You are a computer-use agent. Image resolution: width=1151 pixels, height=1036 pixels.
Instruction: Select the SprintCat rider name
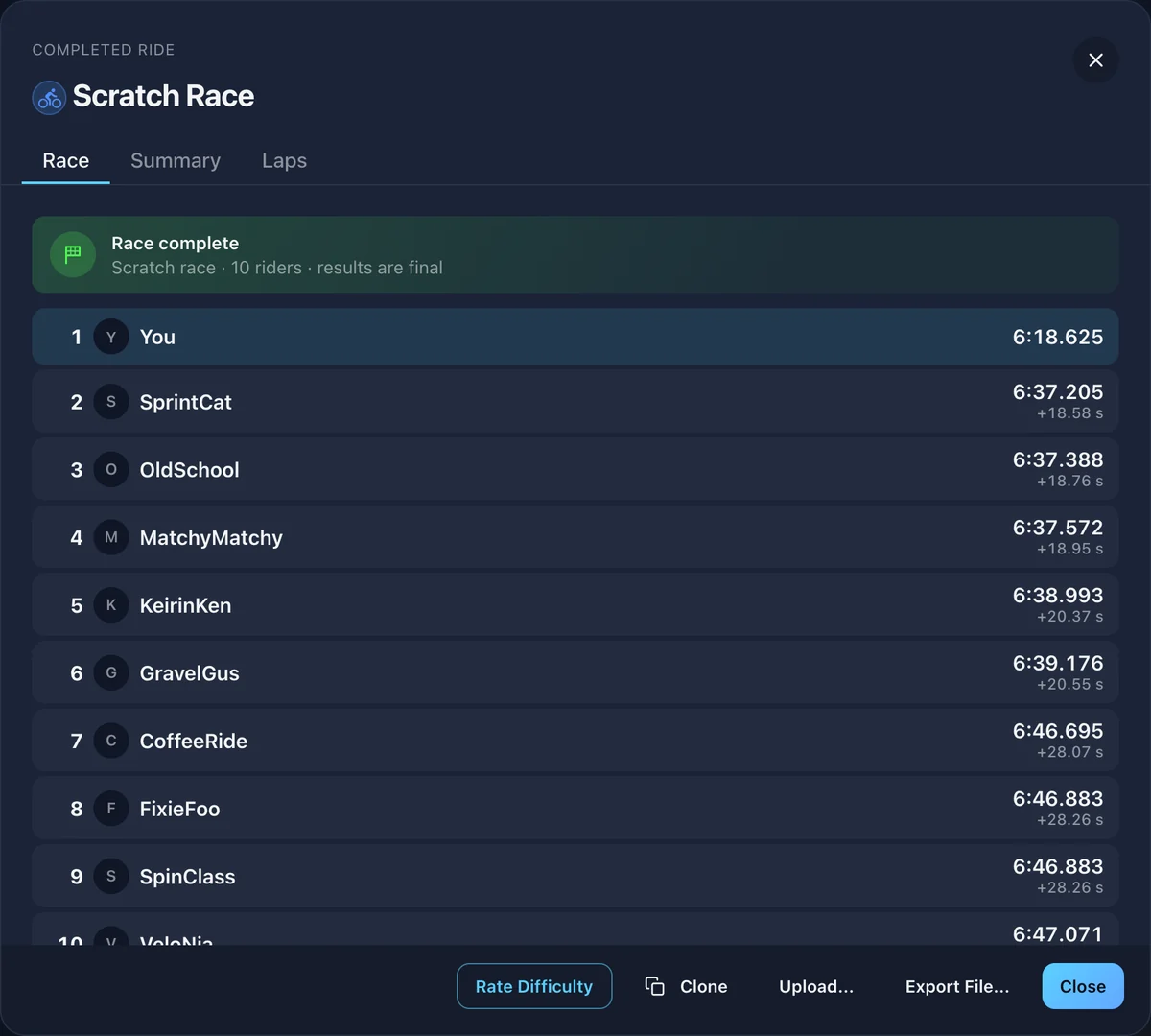tap(186, 402)
